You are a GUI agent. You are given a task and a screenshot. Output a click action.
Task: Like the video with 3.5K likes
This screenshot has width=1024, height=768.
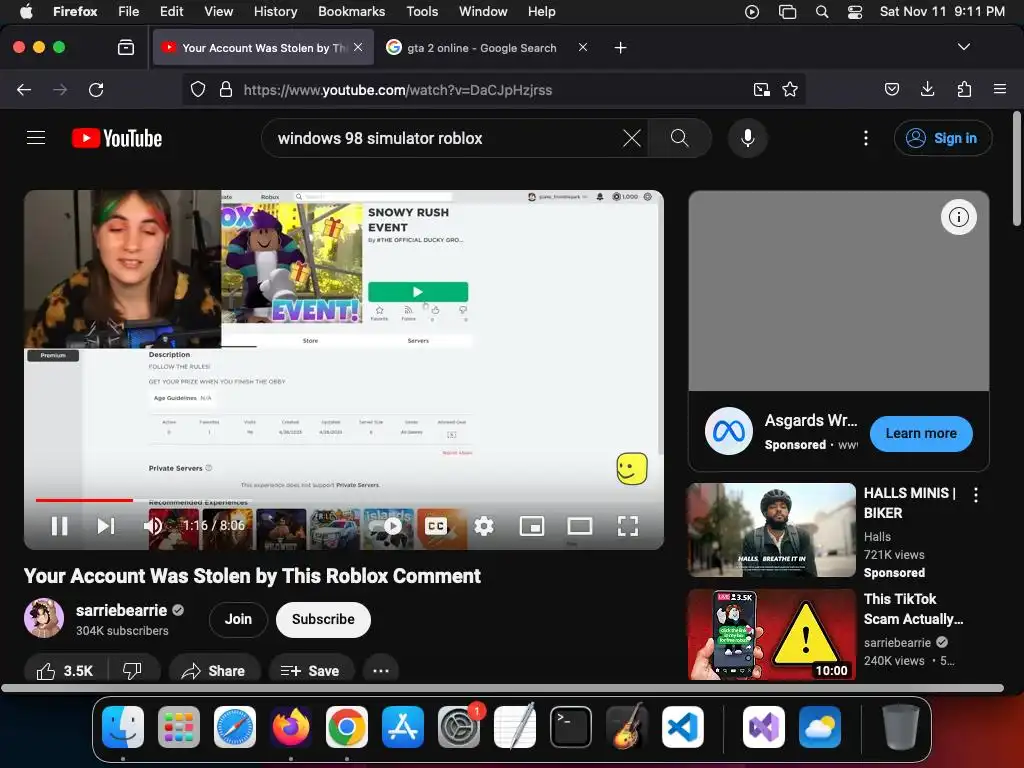[65, 671]
